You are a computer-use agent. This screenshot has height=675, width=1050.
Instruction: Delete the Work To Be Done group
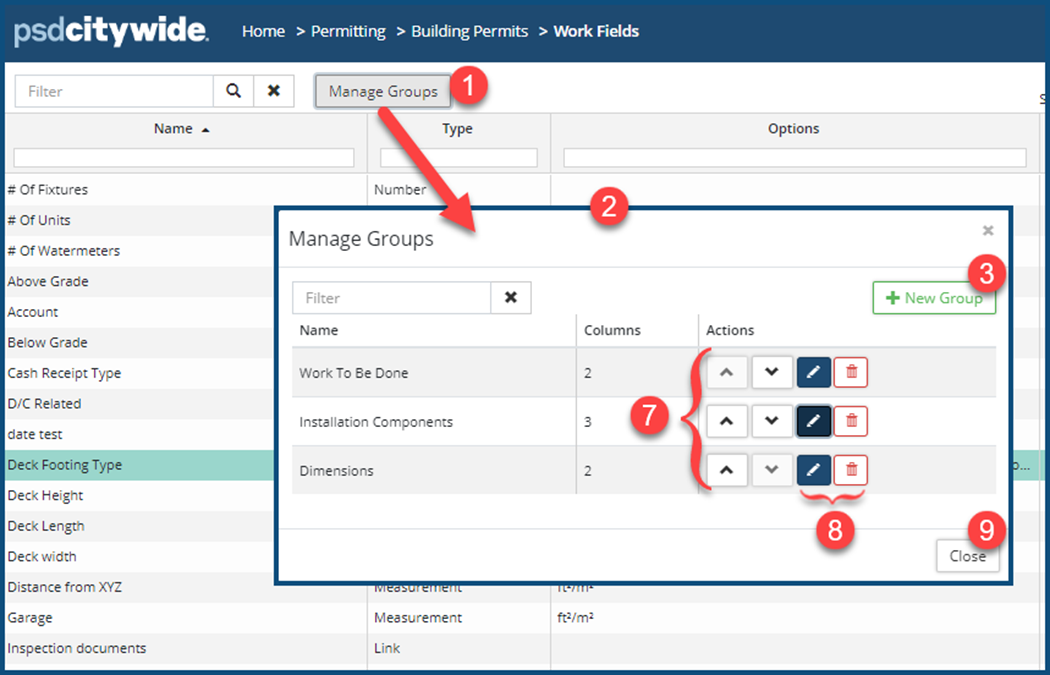click(x=851, y=373)
